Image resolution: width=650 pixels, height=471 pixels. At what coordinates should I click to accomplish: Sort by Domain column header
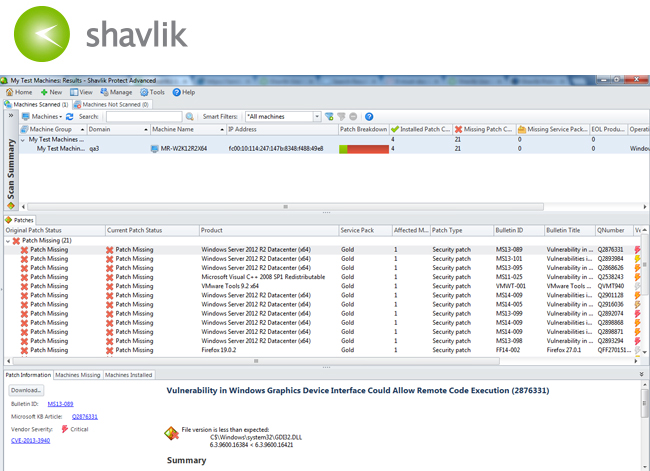pos(118,129)
